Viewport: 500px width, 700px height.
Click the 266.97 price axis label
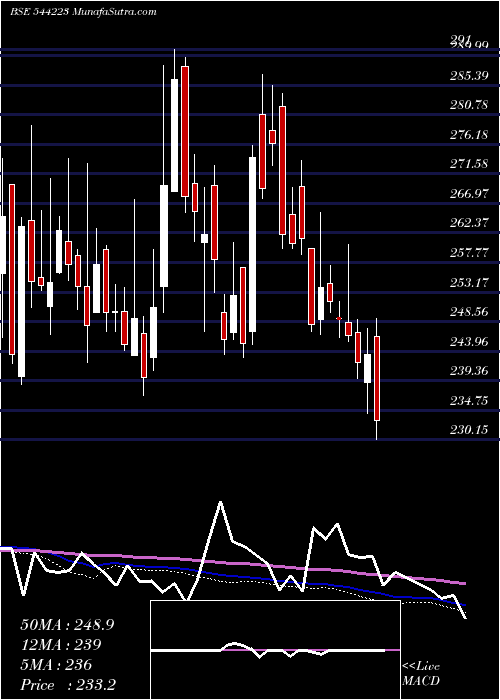pyautogui.click(x=468, y=194)
